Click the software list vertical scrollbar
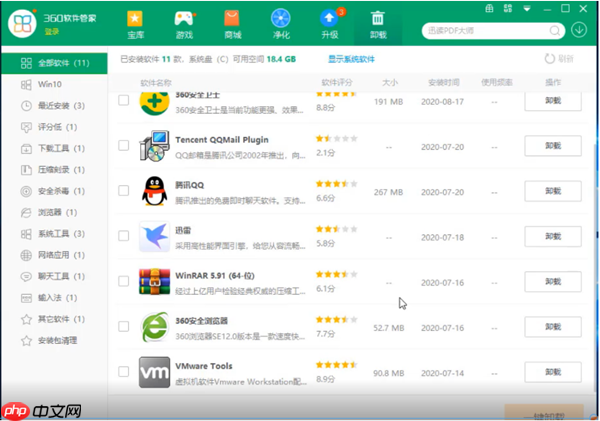Viewport: 600px width, 421px height. 595,268
